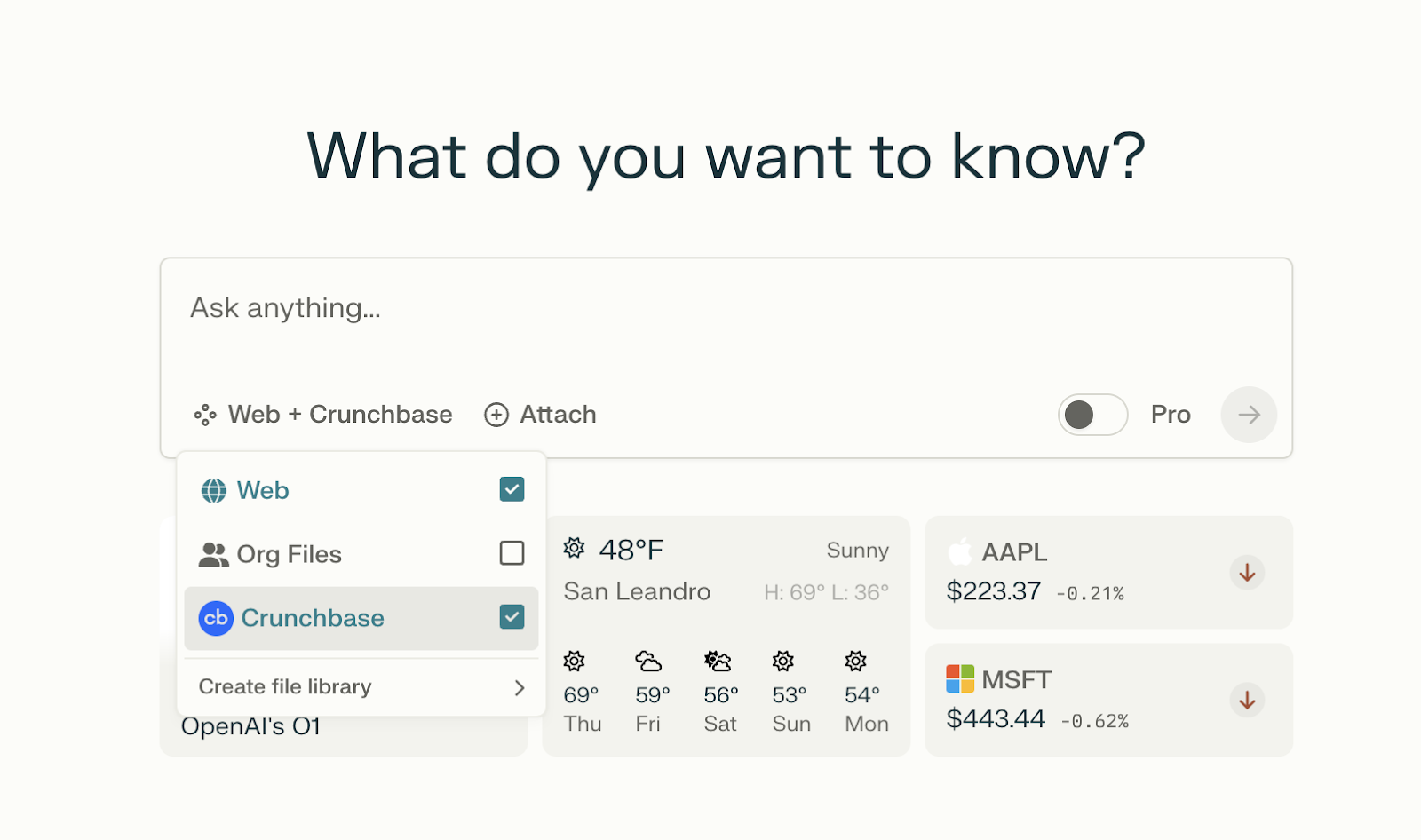Uncheck the Crunchbase source checkbox
The image size is (1421, 840).
pyautogui.click(x=512, y=617)
